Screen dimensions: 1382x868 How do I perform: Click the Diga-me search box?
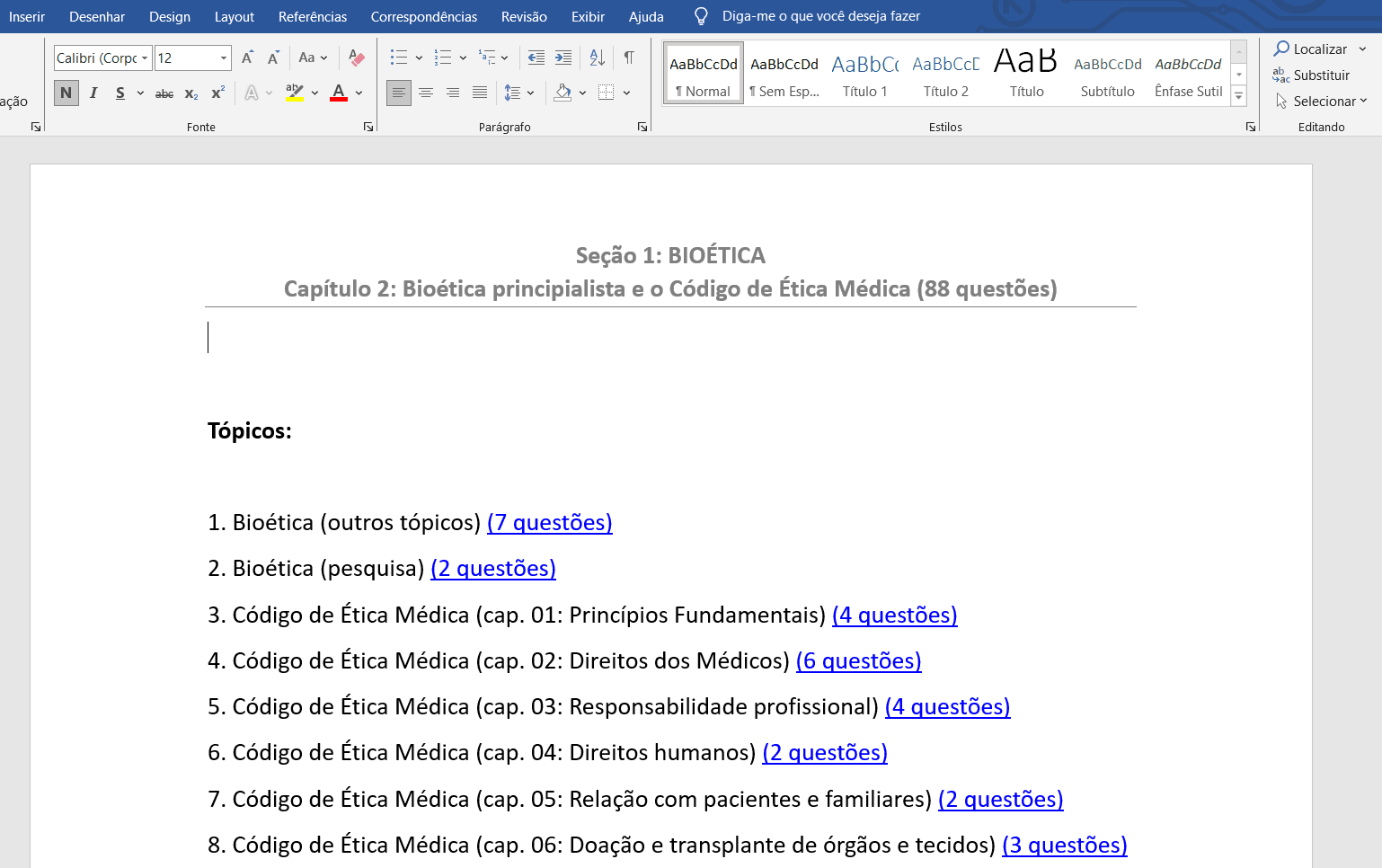tap(820, 16)
